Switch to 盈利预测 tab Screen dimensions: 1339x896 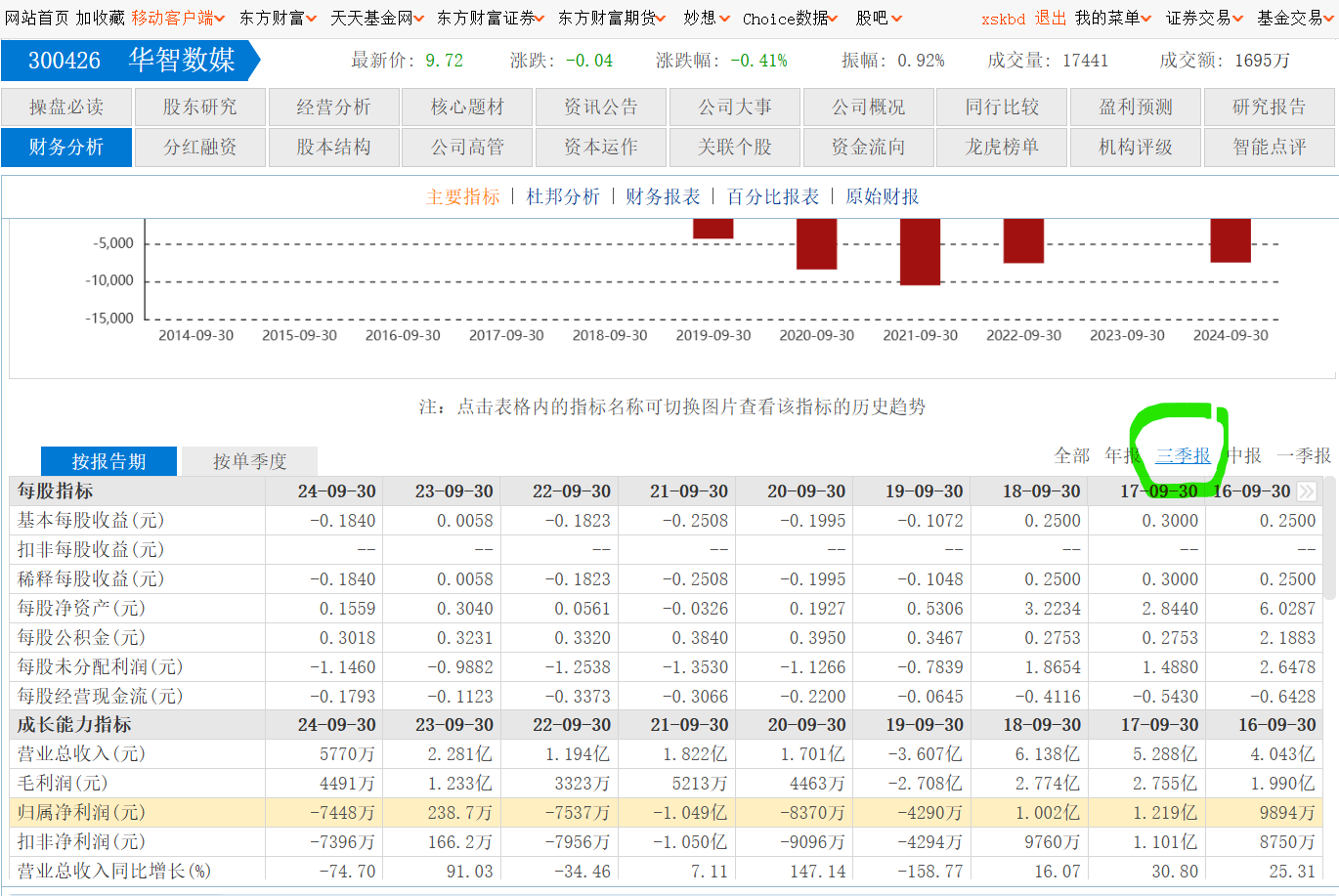click(1136, 107)
